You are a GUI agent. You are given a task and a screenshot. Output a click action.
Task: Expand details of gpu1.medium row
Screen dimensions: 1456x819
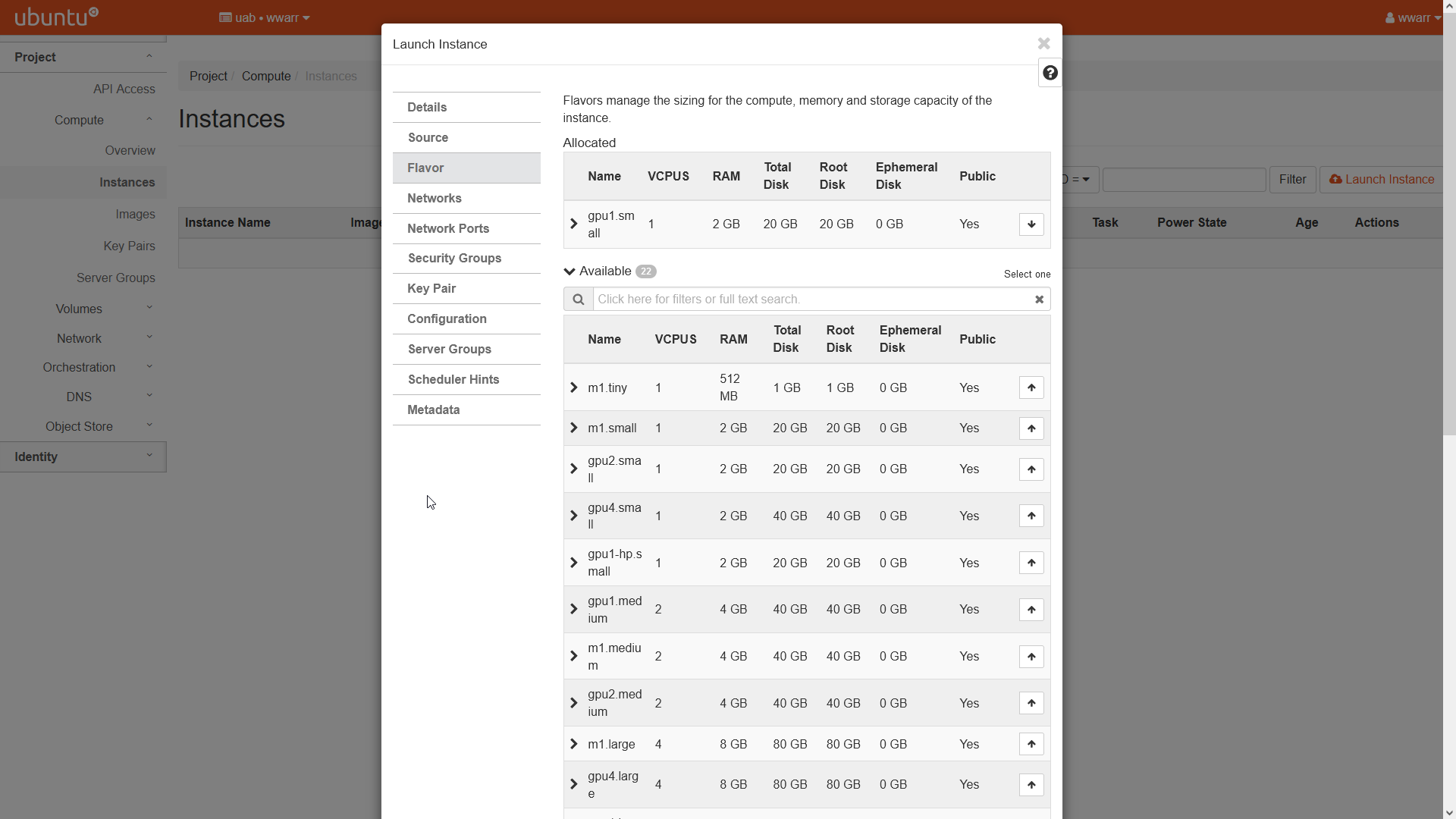(x=574, y=609)
